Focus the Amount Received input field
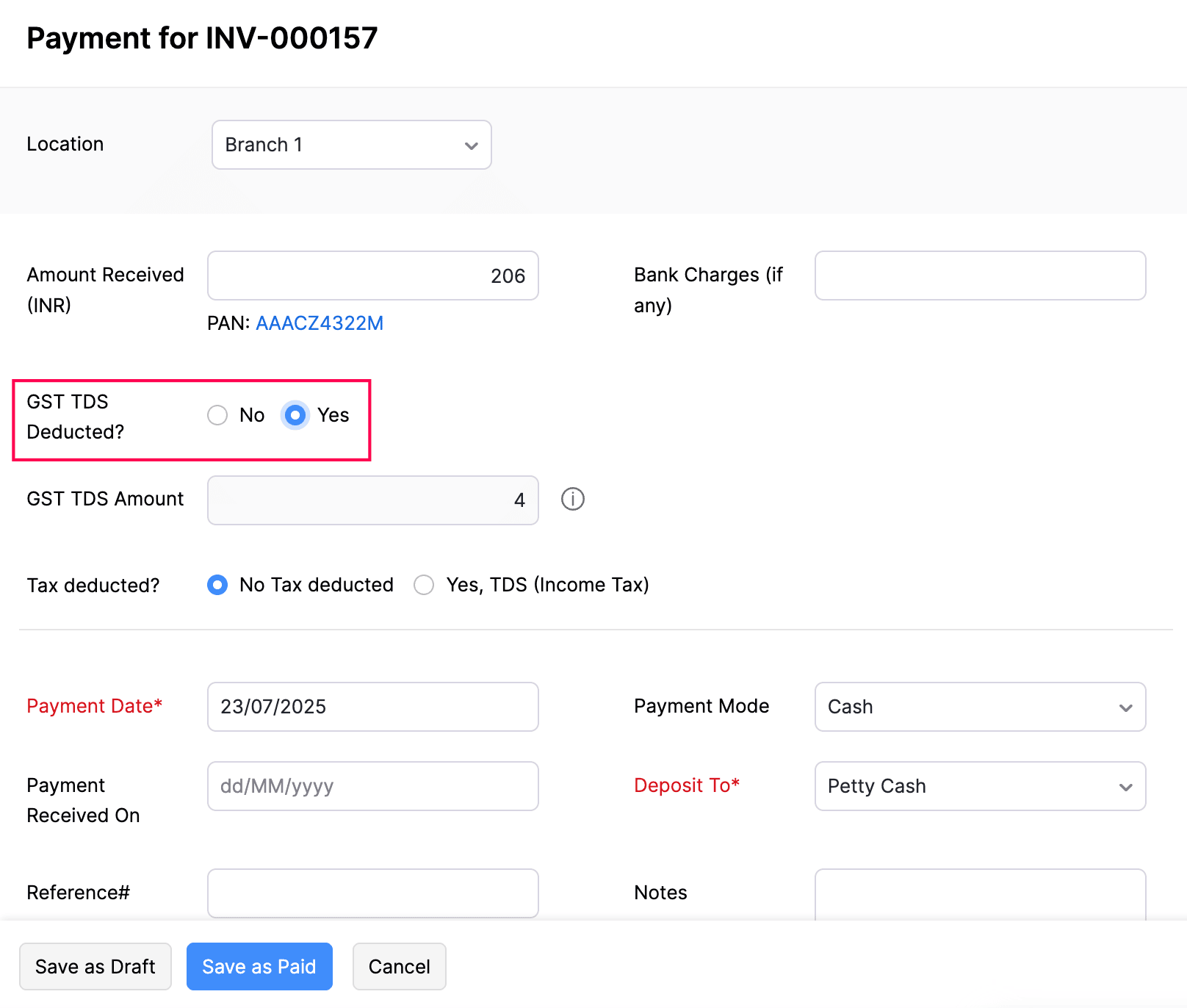 372,276
